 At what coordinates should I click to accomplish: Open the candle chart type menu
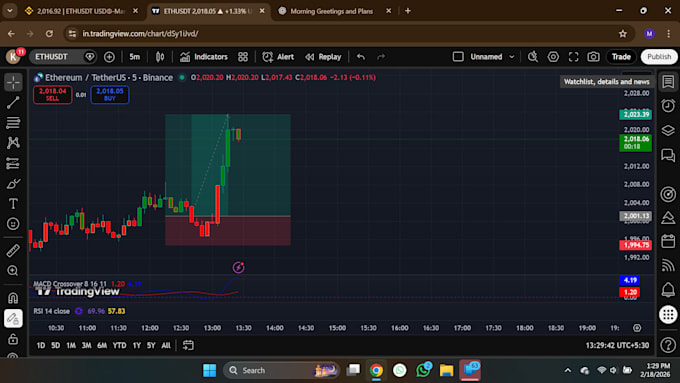(160, 57)
